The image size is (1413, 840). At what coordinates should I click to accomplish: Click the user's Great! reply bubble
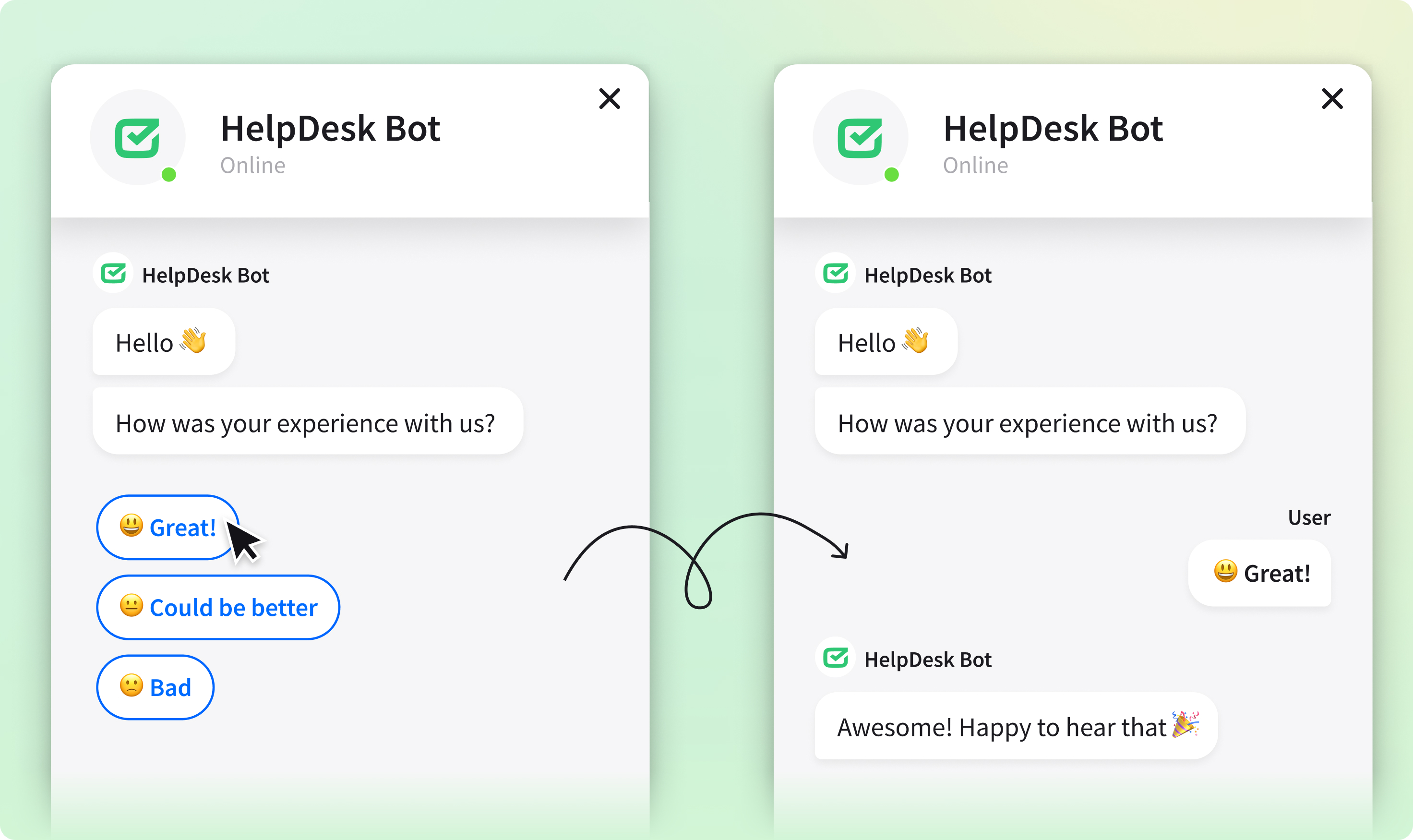tap(1259, 573)
